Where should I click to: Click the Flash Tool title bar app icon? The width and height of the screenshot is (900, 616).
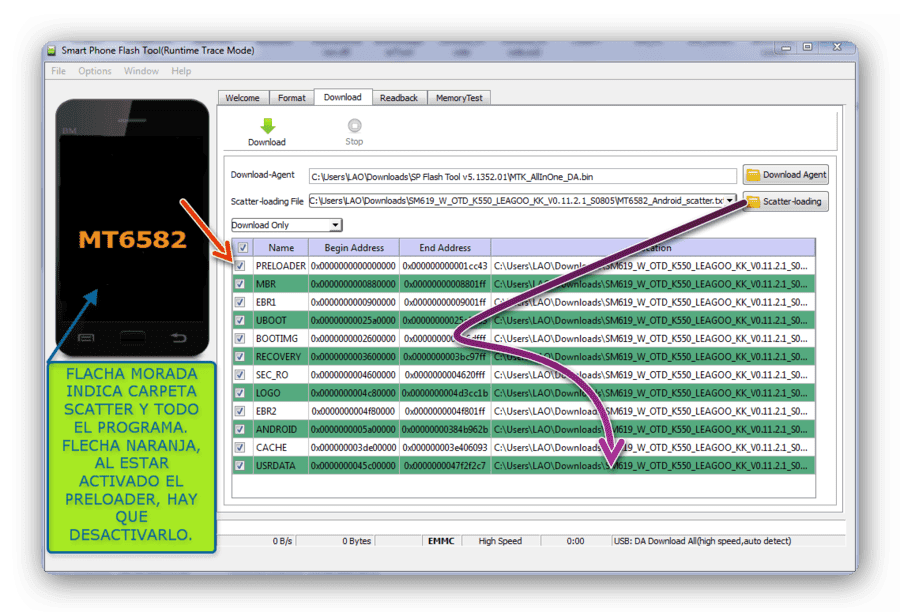coord(52,51)
